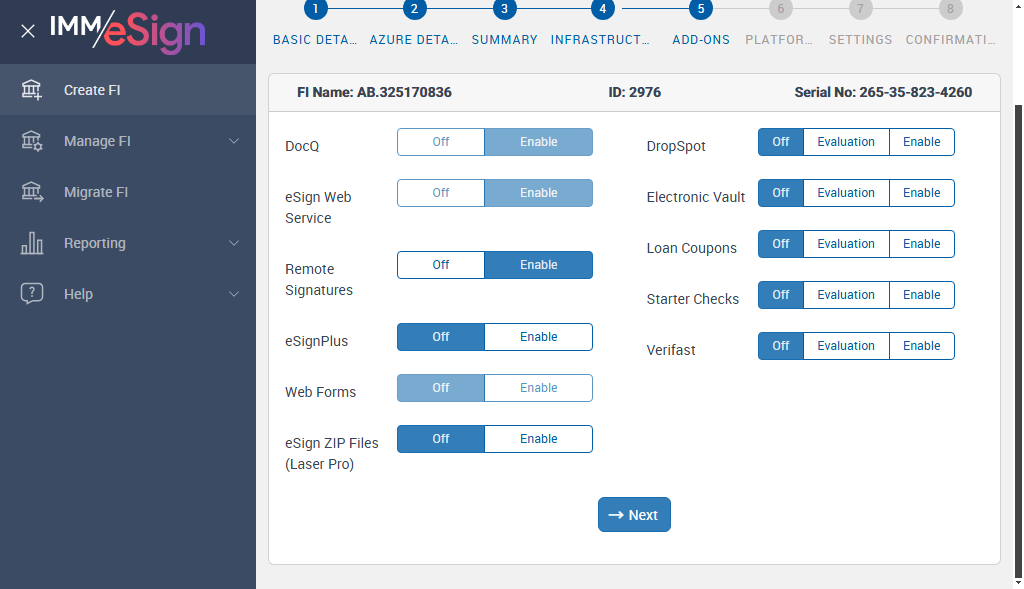Open Manage FI menu item
The height and width of the screenshot is (589, 1024).
pos(128,140)
